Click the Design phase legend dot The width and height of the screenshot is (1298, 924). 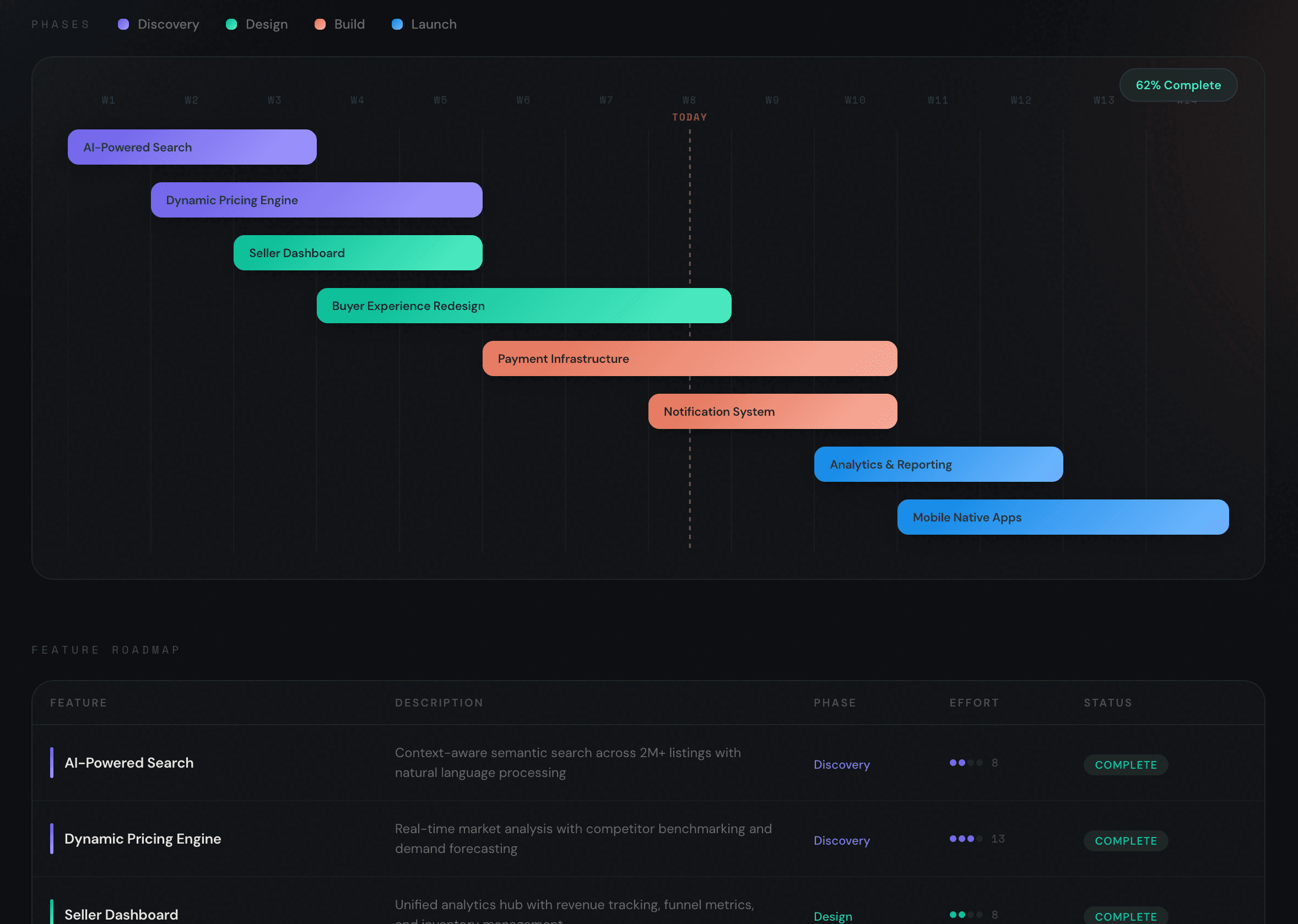(x=231, y=24)
